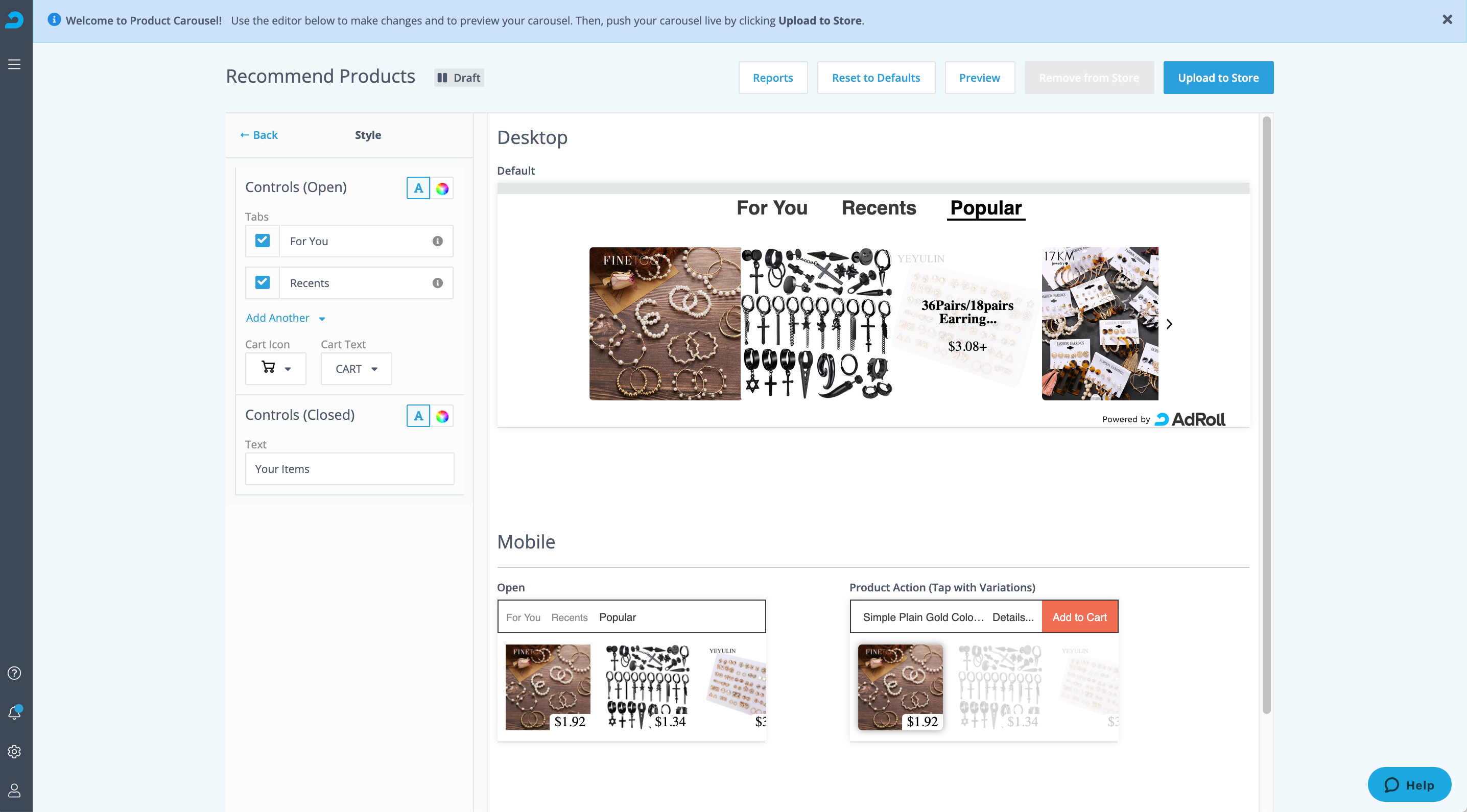Open settings gear in sidebar

pos(14,751)
